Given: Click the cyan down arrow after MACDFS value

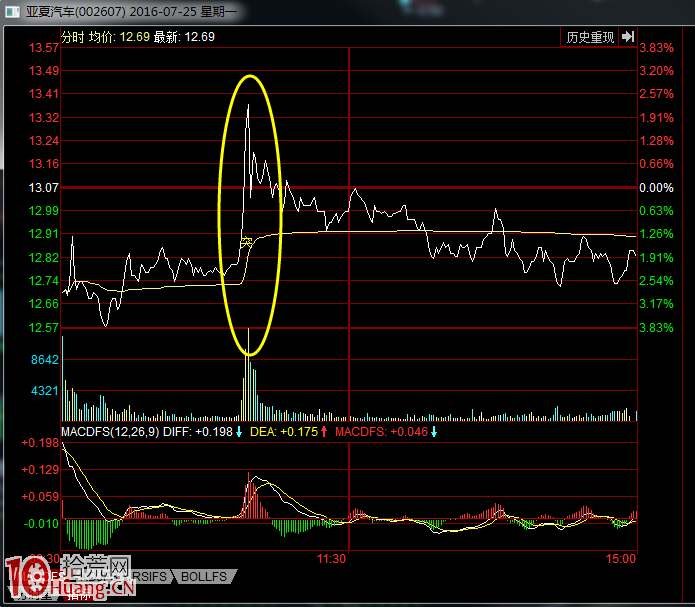Looking at the screenshot, I should click(434, 431).
